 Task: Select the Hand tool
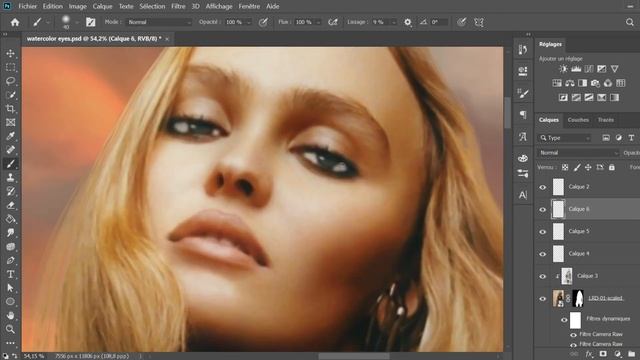point(11,316)
